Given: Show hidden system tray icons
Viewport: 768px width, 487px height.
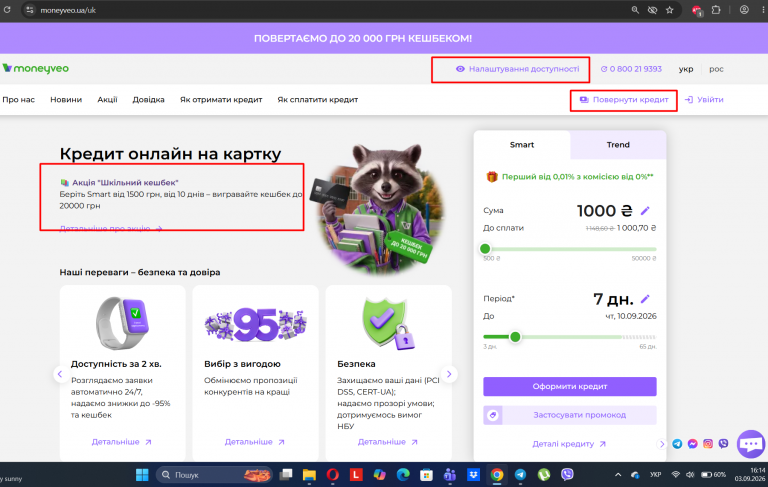Looking at the screenshot, I should tap(618, 475).
